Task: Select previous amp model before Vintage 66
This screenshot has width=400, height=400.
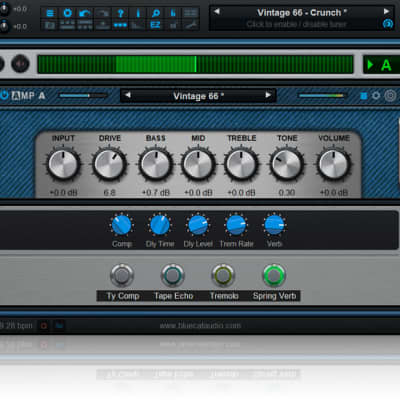Action: 128,95
